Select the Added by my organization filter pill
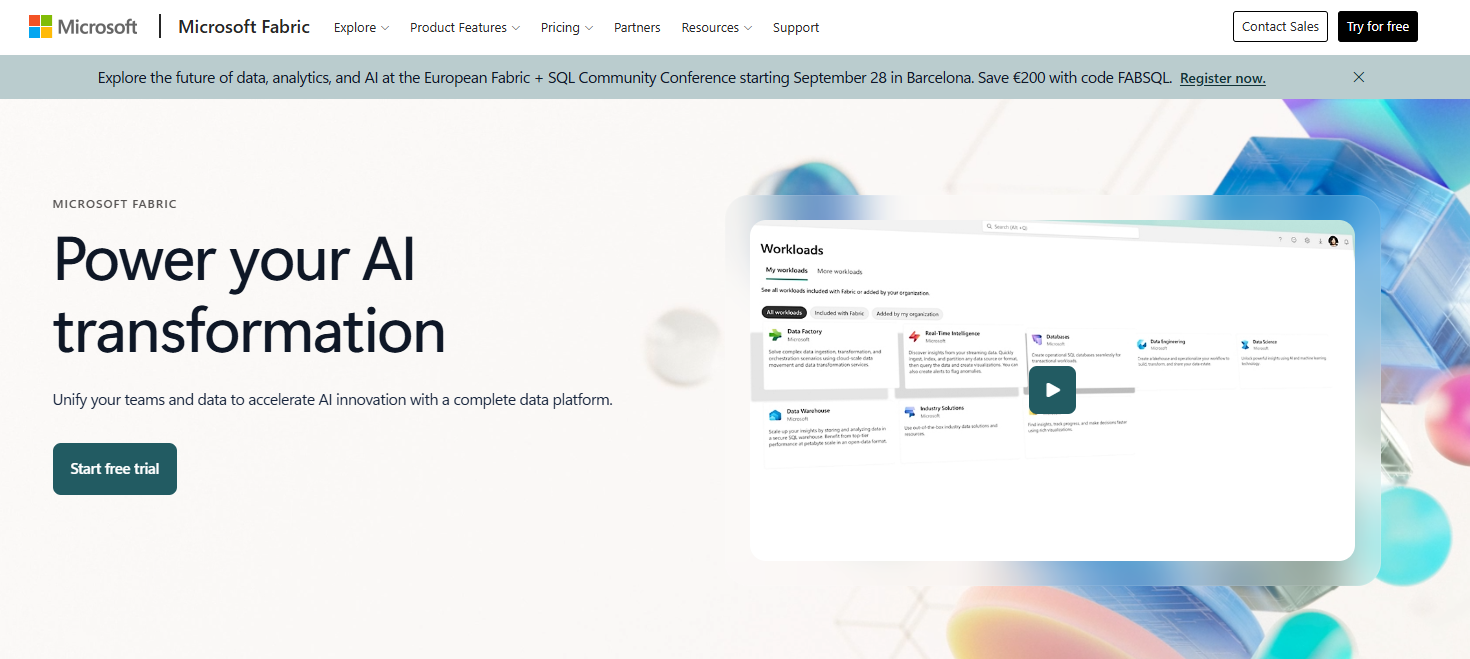 907,314
